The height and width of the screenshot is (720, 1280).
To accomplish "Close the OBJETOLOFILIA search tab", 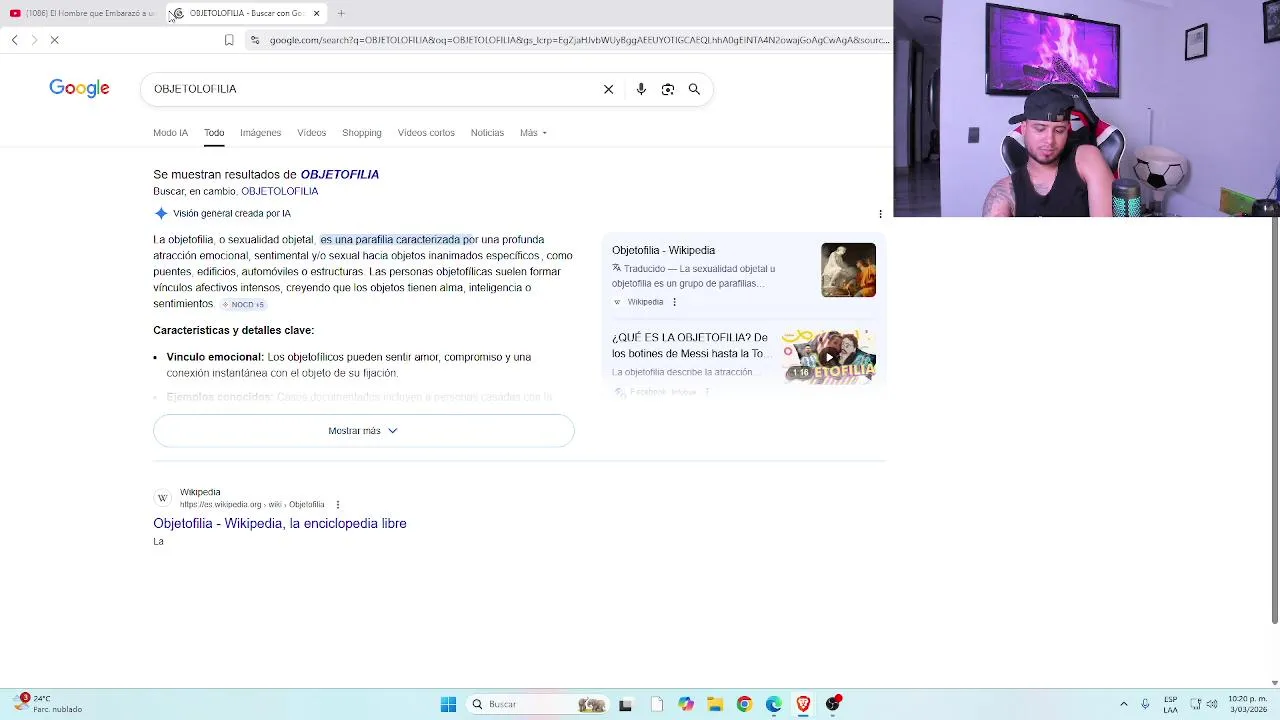I will point(316,13).
